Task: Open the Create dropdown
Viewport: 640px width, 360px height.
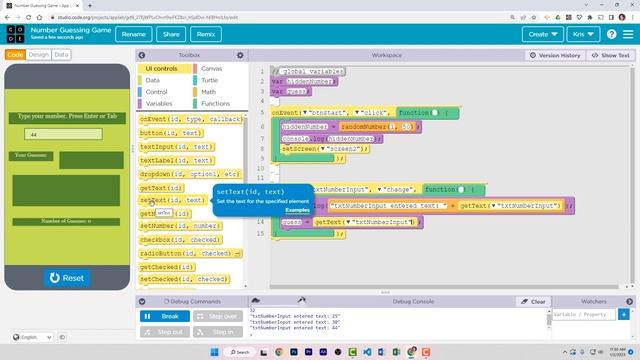Action: pyautogui.click(x=542, y=34)
